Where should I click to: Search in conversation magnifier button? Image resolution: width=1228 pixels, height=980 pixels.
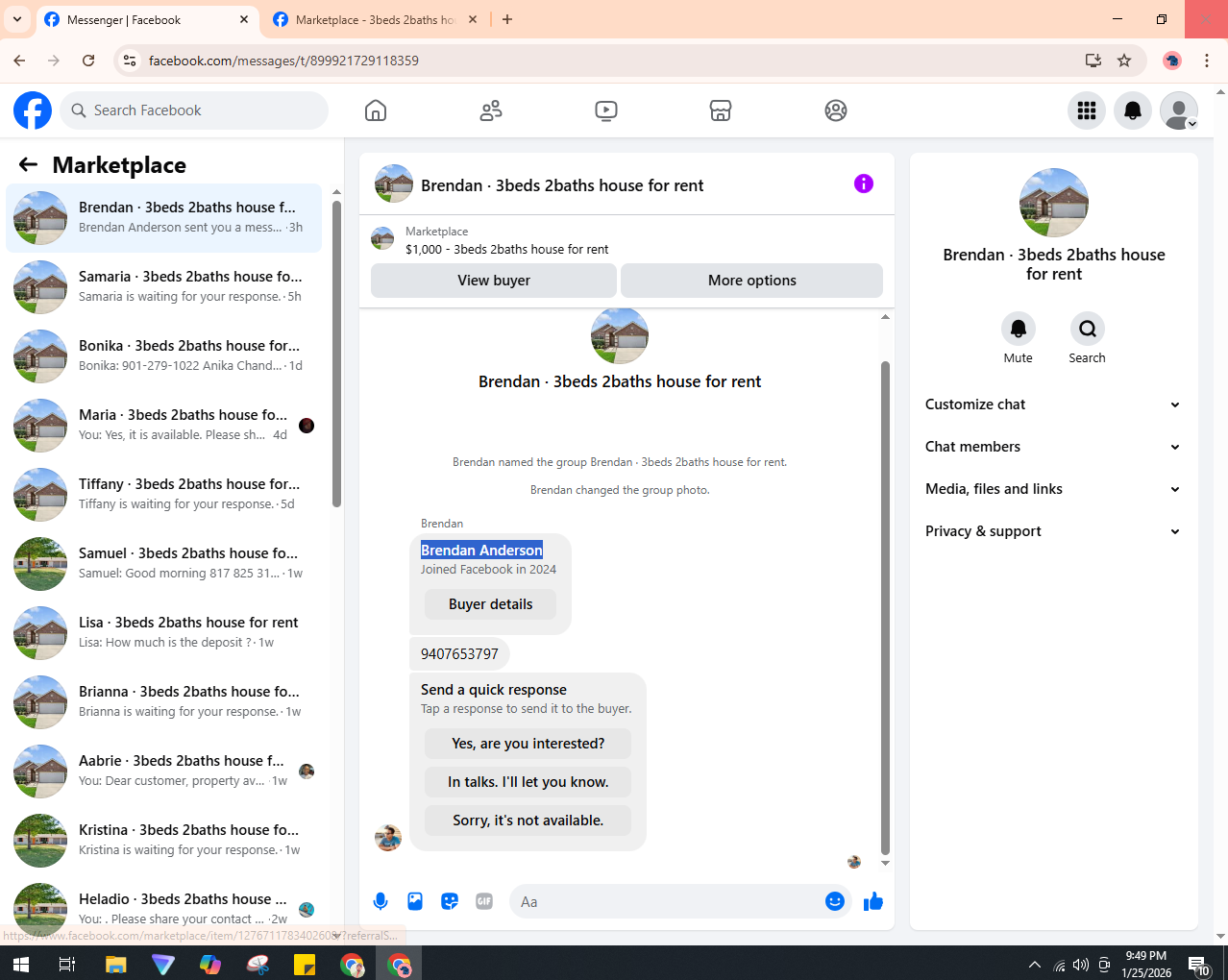pos(1088,329)
